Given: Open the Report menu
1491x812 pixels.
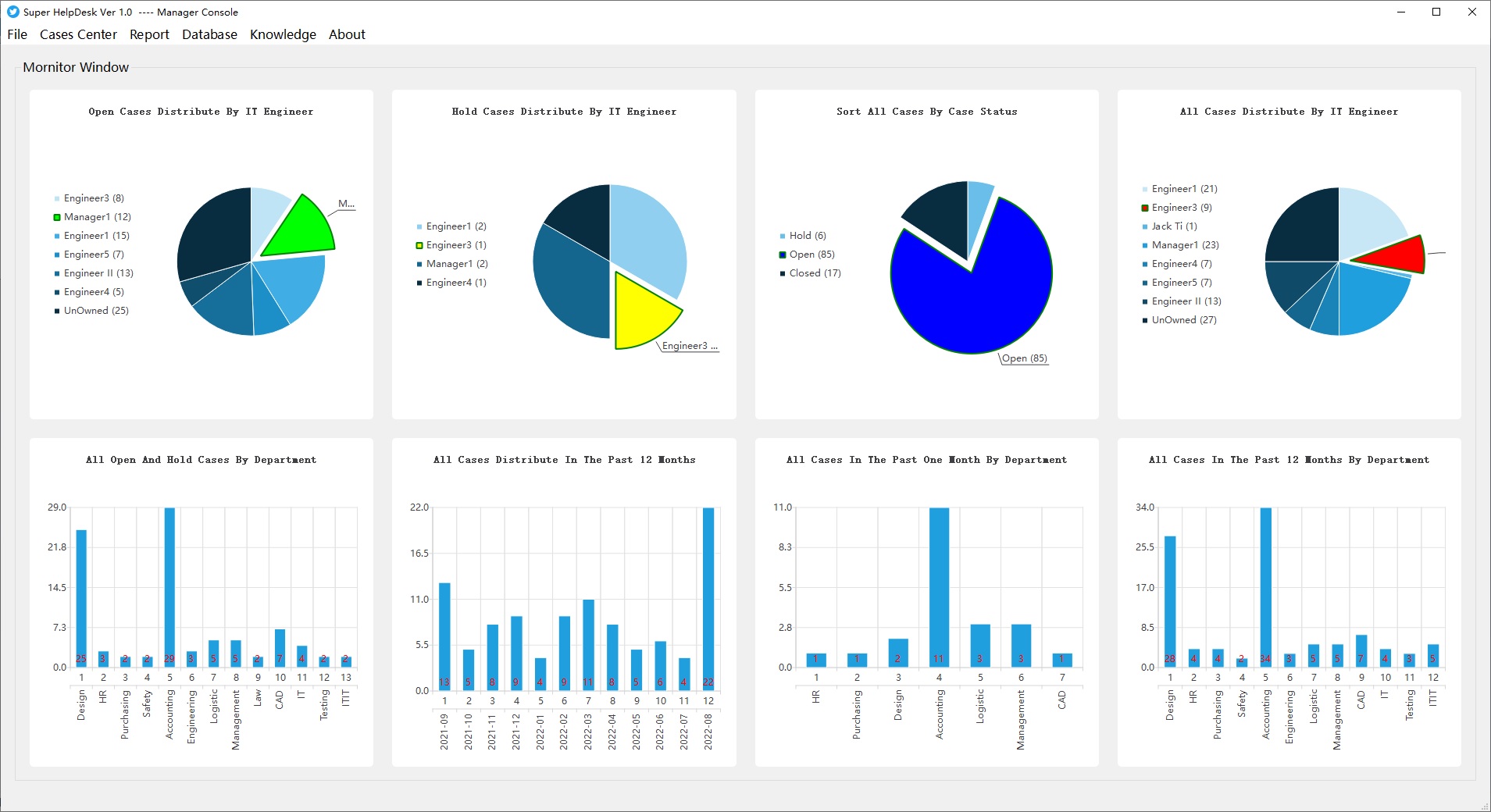Looking at the screenshot, I should point(149,34).
